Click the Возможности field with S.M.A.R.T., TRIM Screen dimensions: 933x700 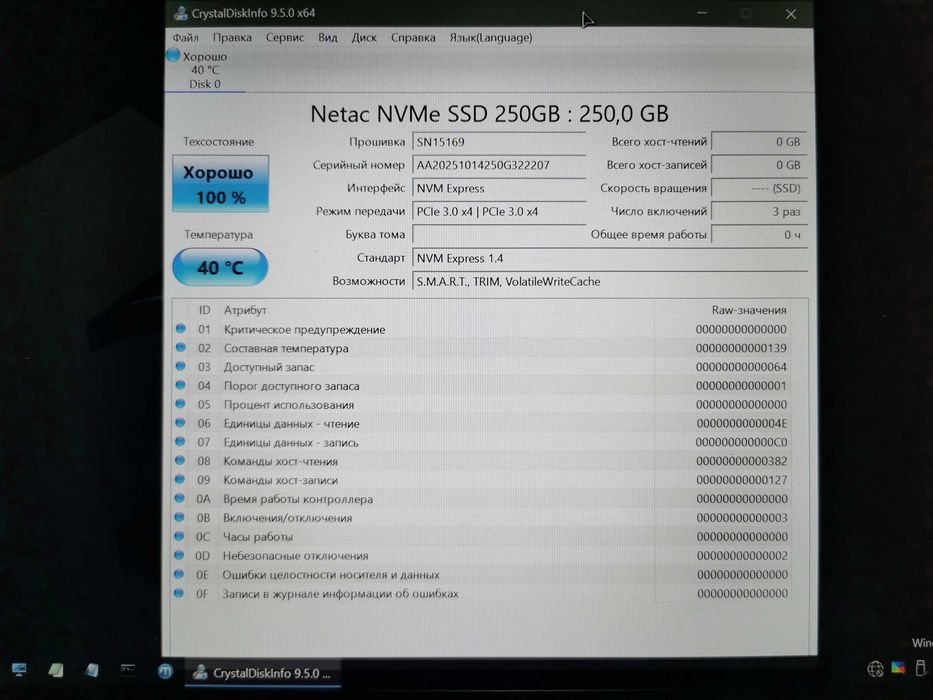pos(609,282)
